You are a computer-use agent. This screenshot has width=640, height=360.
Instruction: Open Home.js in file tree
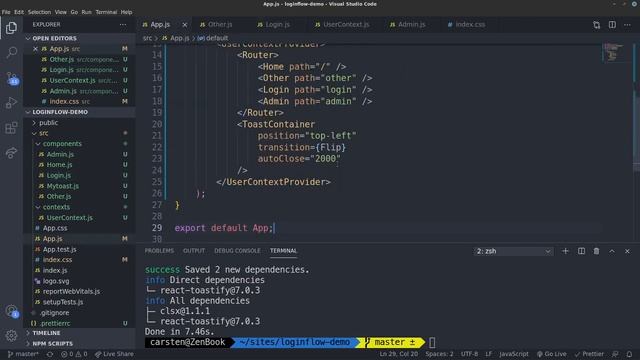pos(59,164)
